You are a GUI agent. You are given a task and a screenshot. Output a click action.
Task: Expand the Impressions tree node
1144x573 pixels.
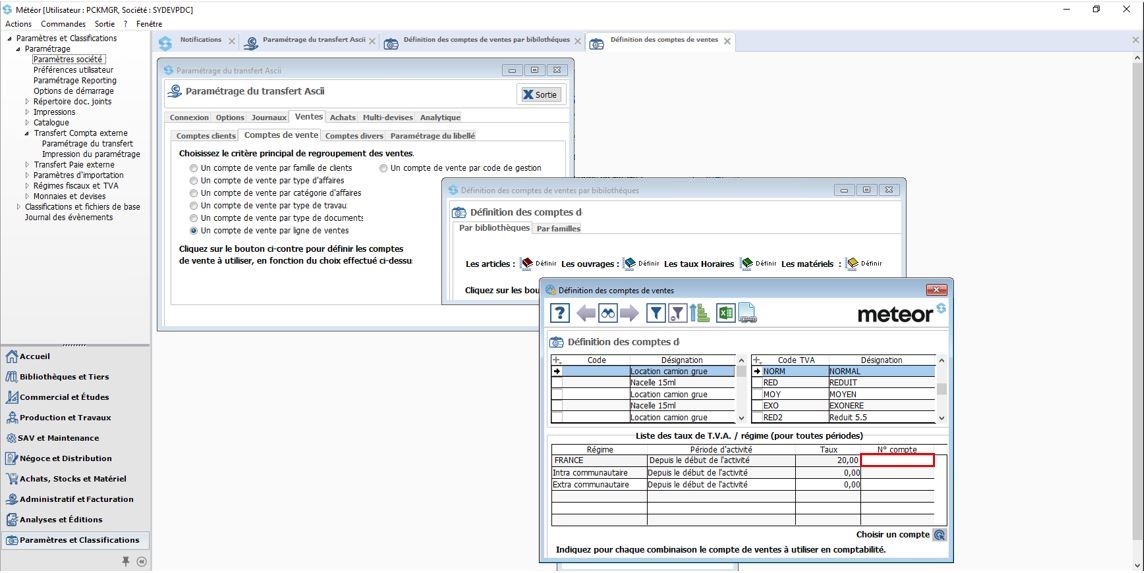(x=28, y=112)
